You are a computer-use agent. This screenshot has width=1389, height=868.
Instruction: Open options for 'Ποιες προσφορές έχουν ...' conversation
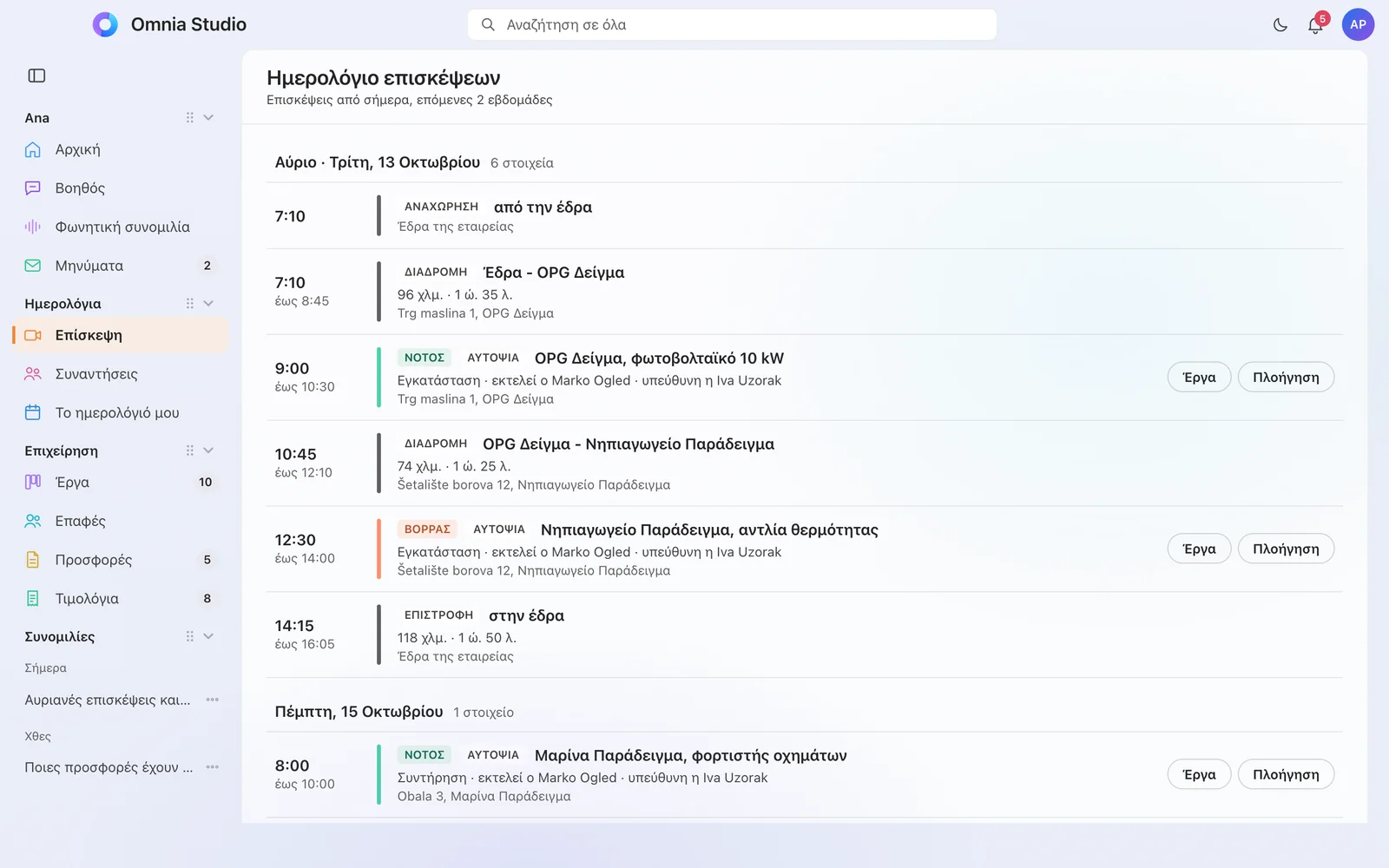(x=213, y=767)
